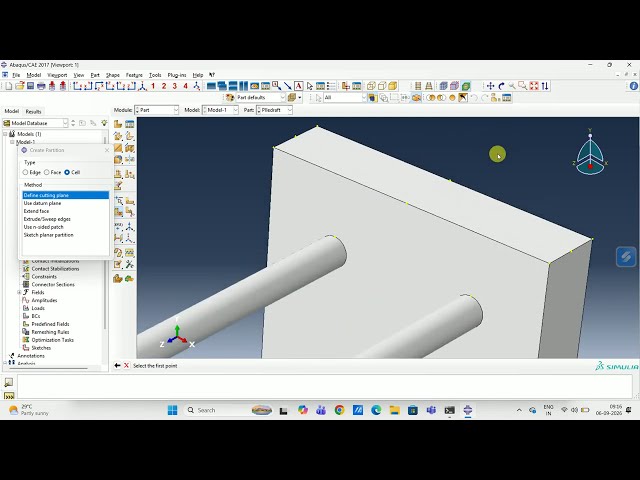Select the Pan view tool
640x480 pixels.
pos(490,86)
